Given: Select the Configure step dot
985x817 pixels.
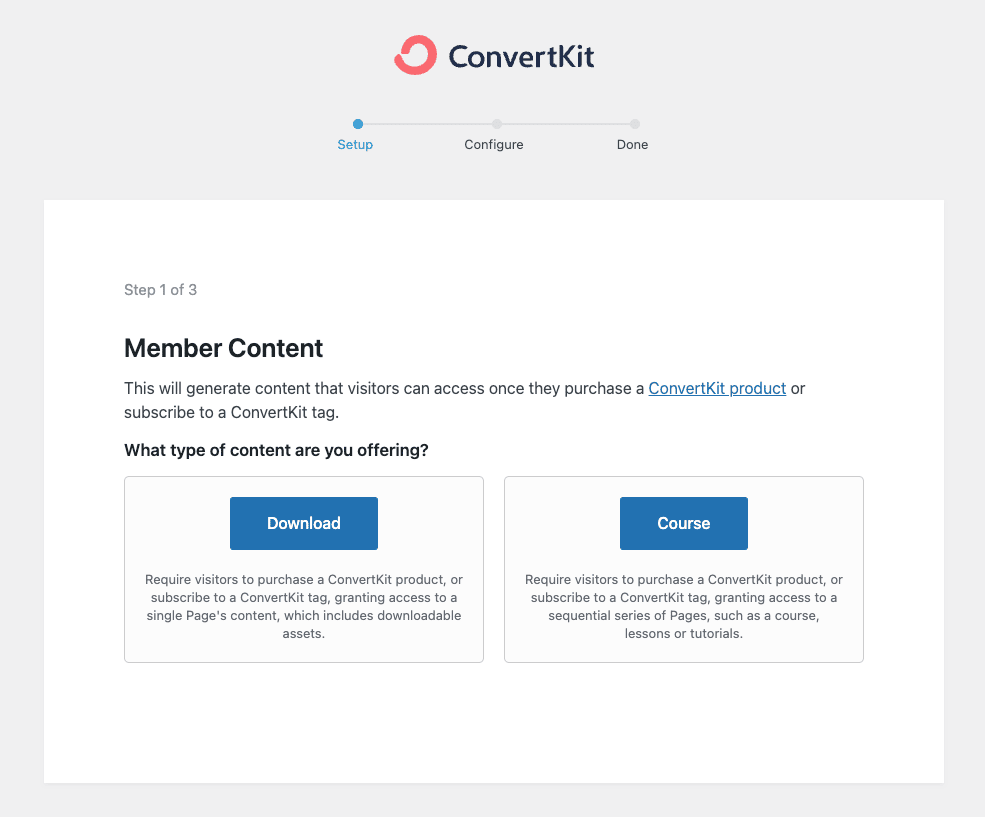Looking at the screenshot, I should (497, 124).
